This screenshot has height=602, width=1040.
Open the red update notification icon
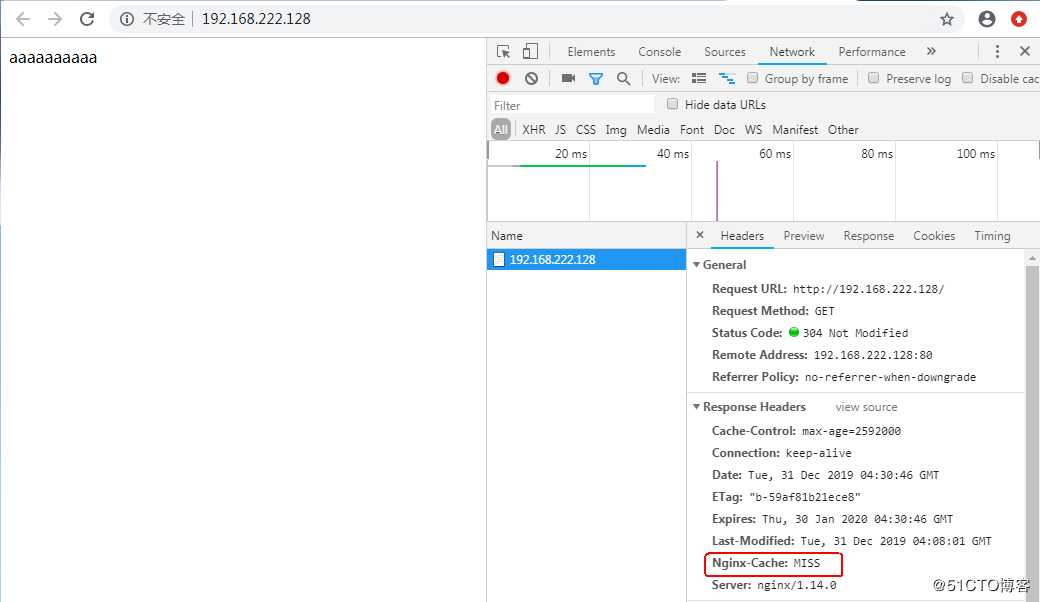(1019, 19)
